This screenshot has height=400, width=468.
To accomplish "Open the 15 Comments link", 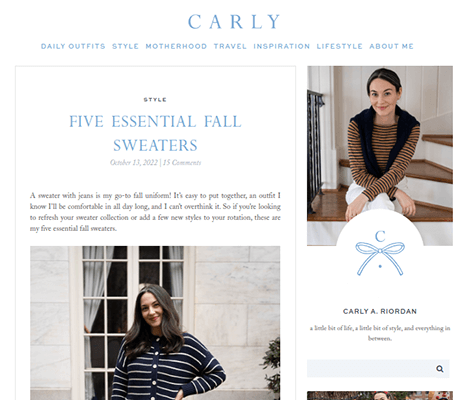I will (182, 162).
